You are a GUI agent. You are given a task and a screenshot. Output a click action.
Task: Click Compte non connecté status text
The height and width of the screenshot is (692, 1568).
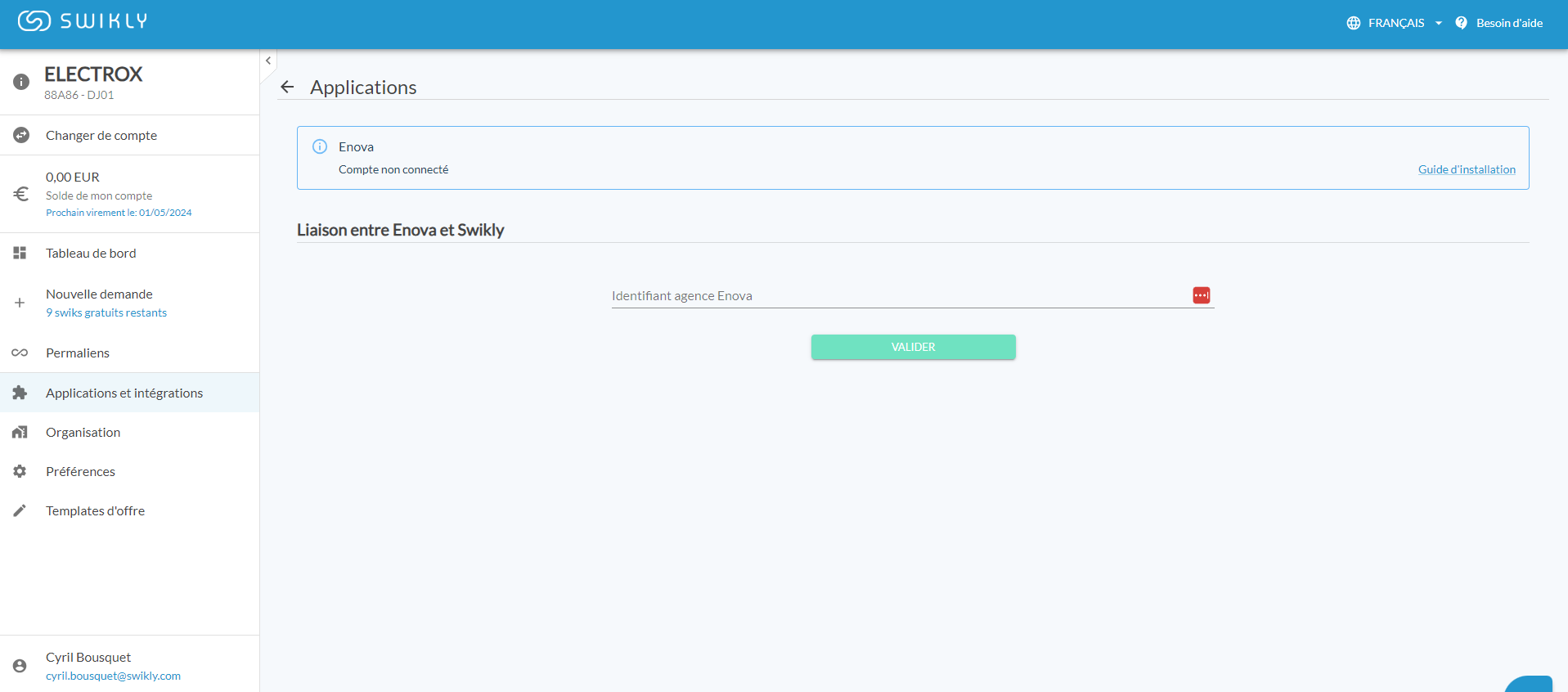click(x=393, y=169)
